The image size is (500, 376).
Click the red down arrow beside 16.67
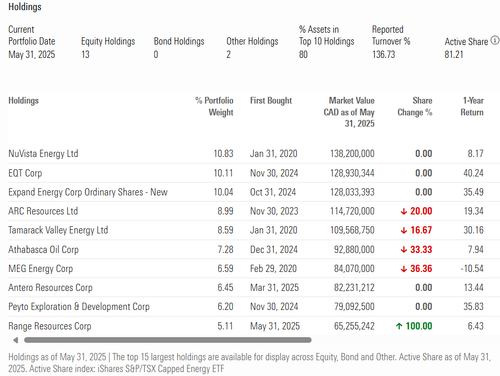(404, 230)
